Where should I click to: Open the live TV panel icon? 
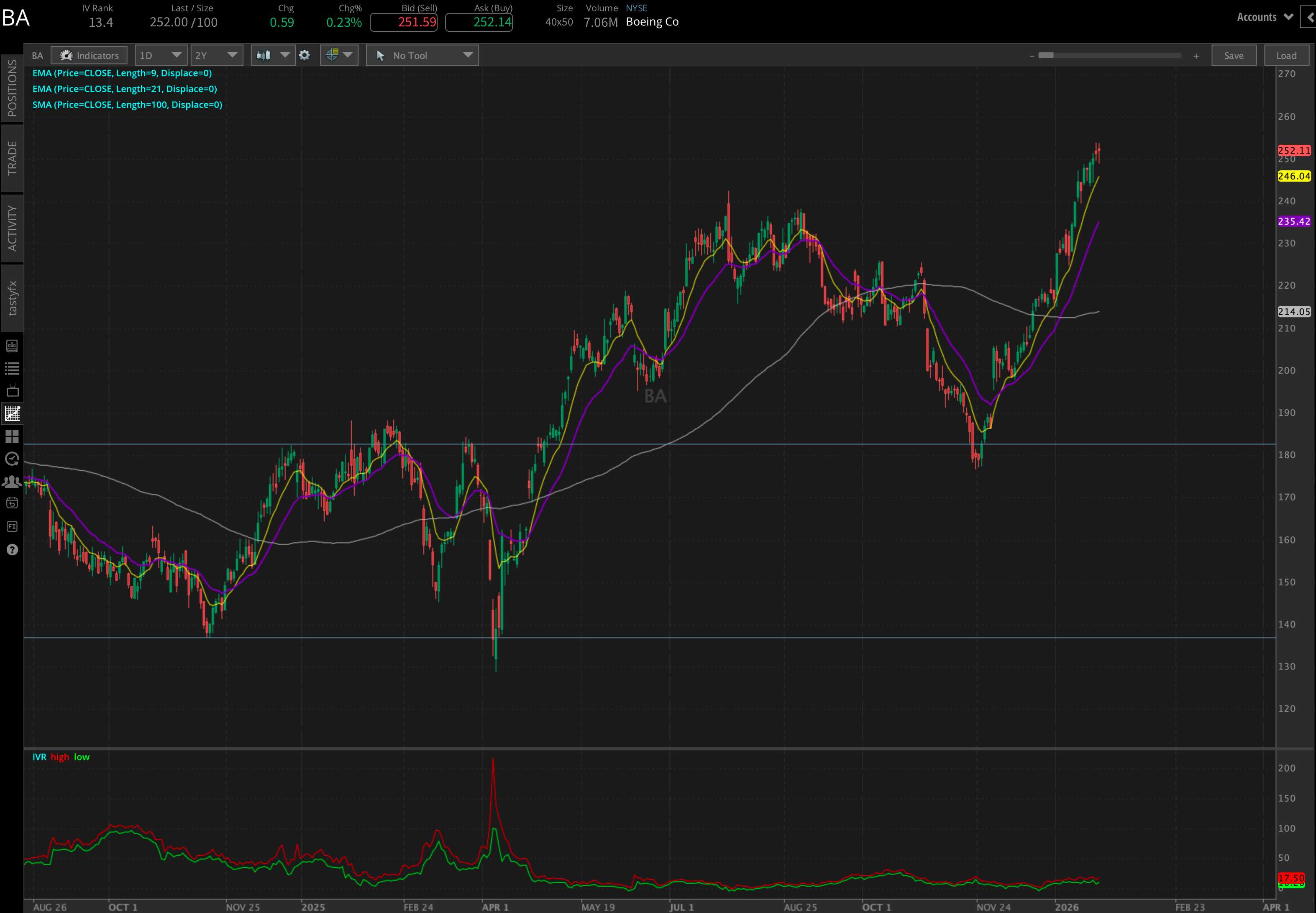coord(12,391)
